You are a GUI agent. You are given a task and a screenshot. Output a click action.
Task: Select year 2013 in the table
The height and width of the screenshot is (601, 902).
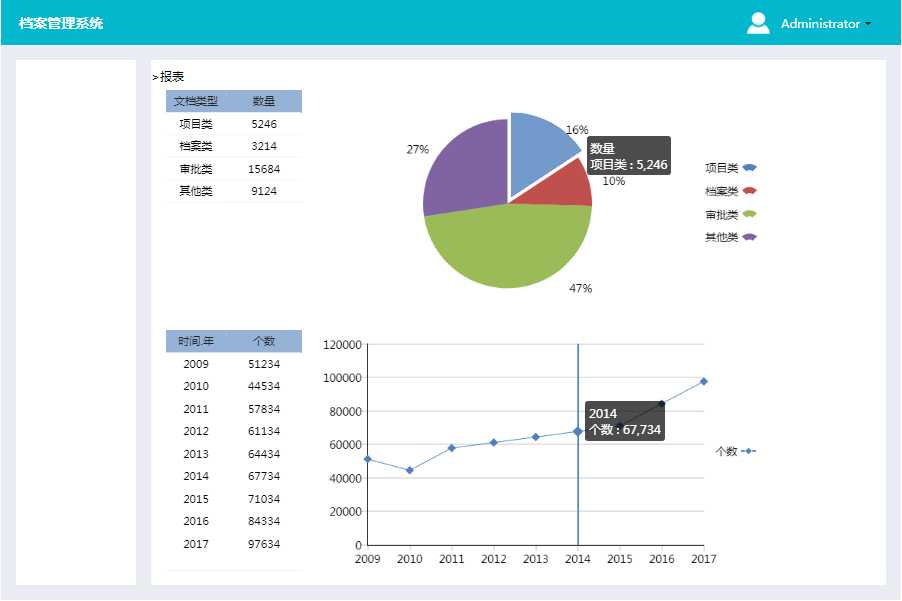(196, 454)
